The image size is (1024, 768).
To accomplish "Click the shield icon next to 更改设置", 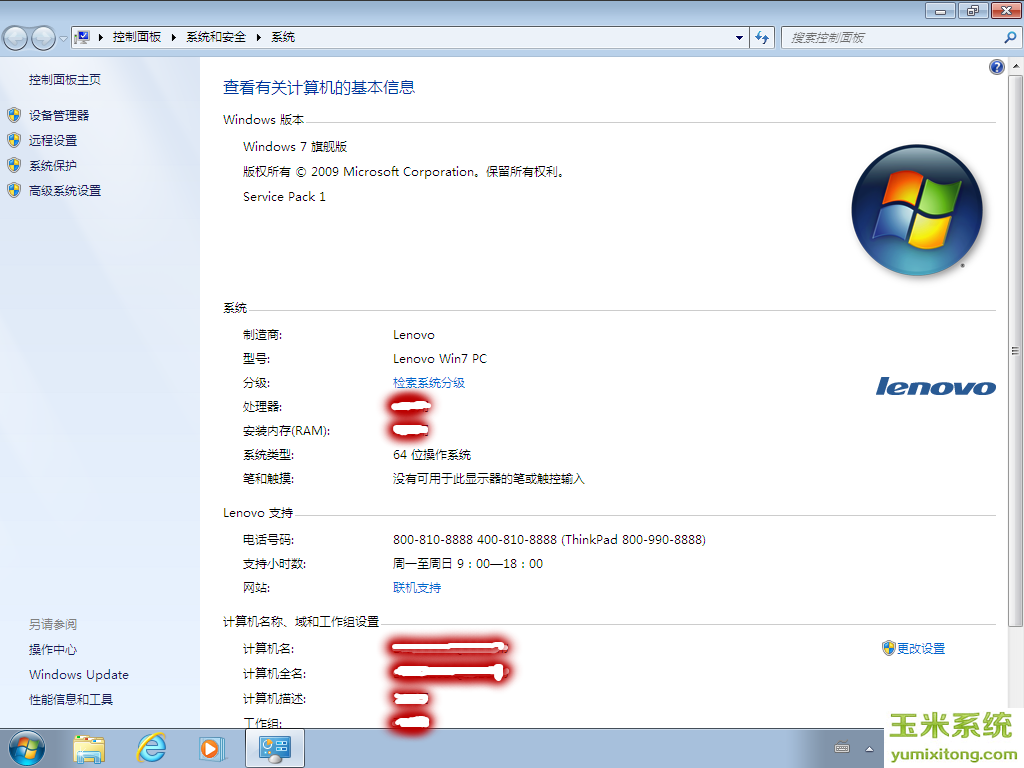I will coord(888,648).
